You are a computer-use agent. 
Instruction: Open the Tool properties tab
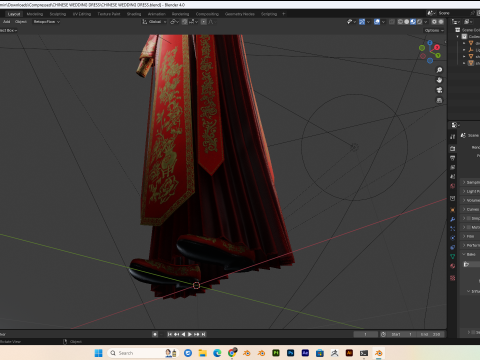click(x=452, y=137)
